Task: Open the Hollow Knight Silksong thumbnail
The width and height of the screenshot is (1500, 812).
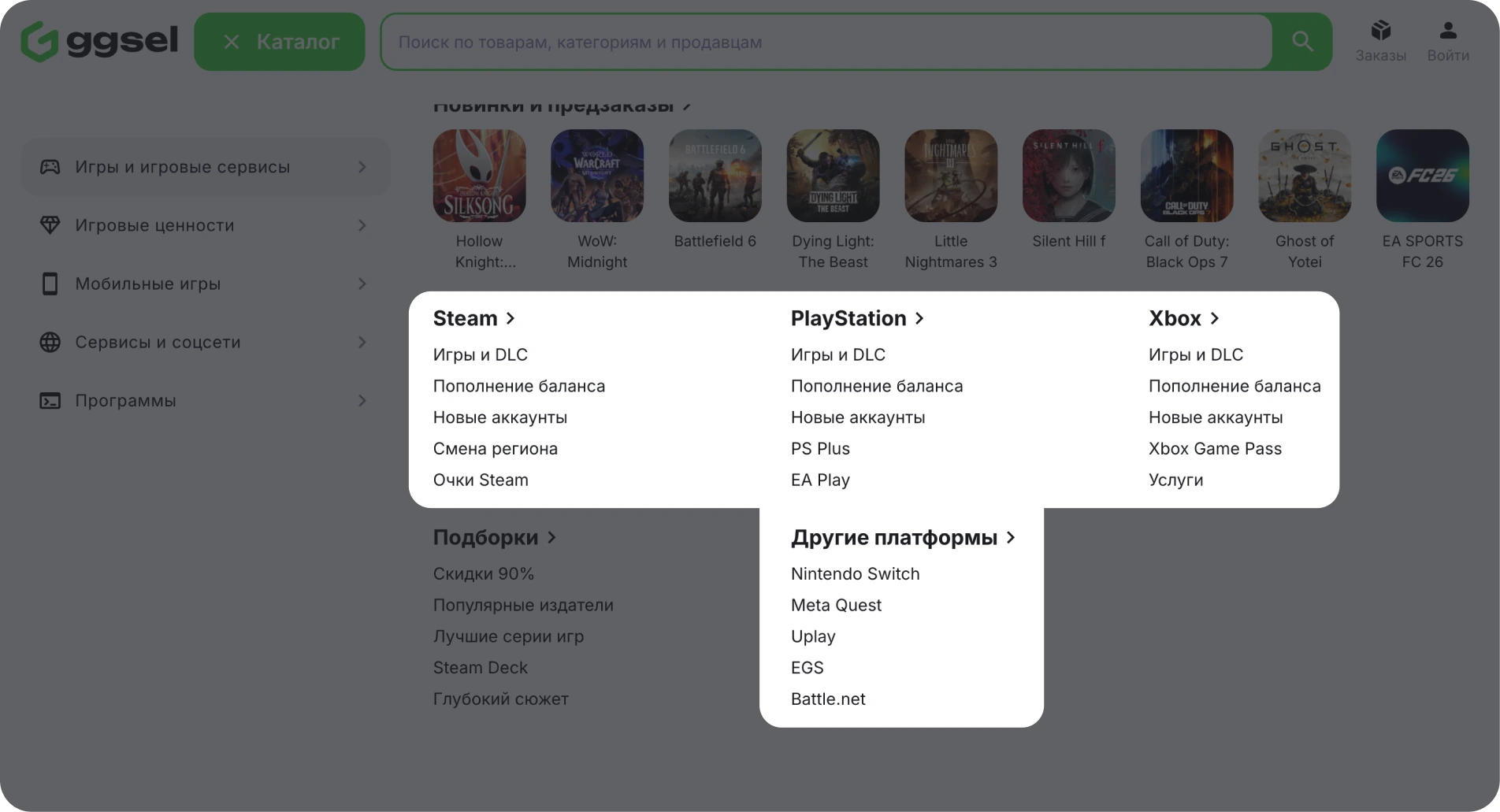Action: pyautogui.click(x=479, y=176)
